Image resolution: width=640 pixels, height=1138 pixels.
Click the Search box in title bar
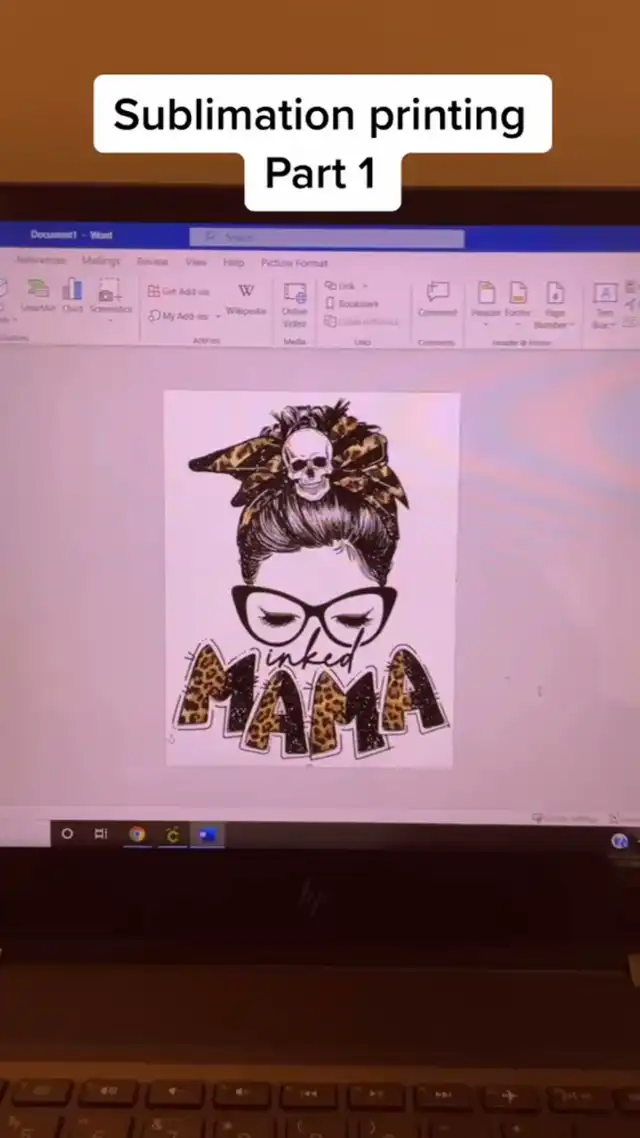[x=326, y=237]
